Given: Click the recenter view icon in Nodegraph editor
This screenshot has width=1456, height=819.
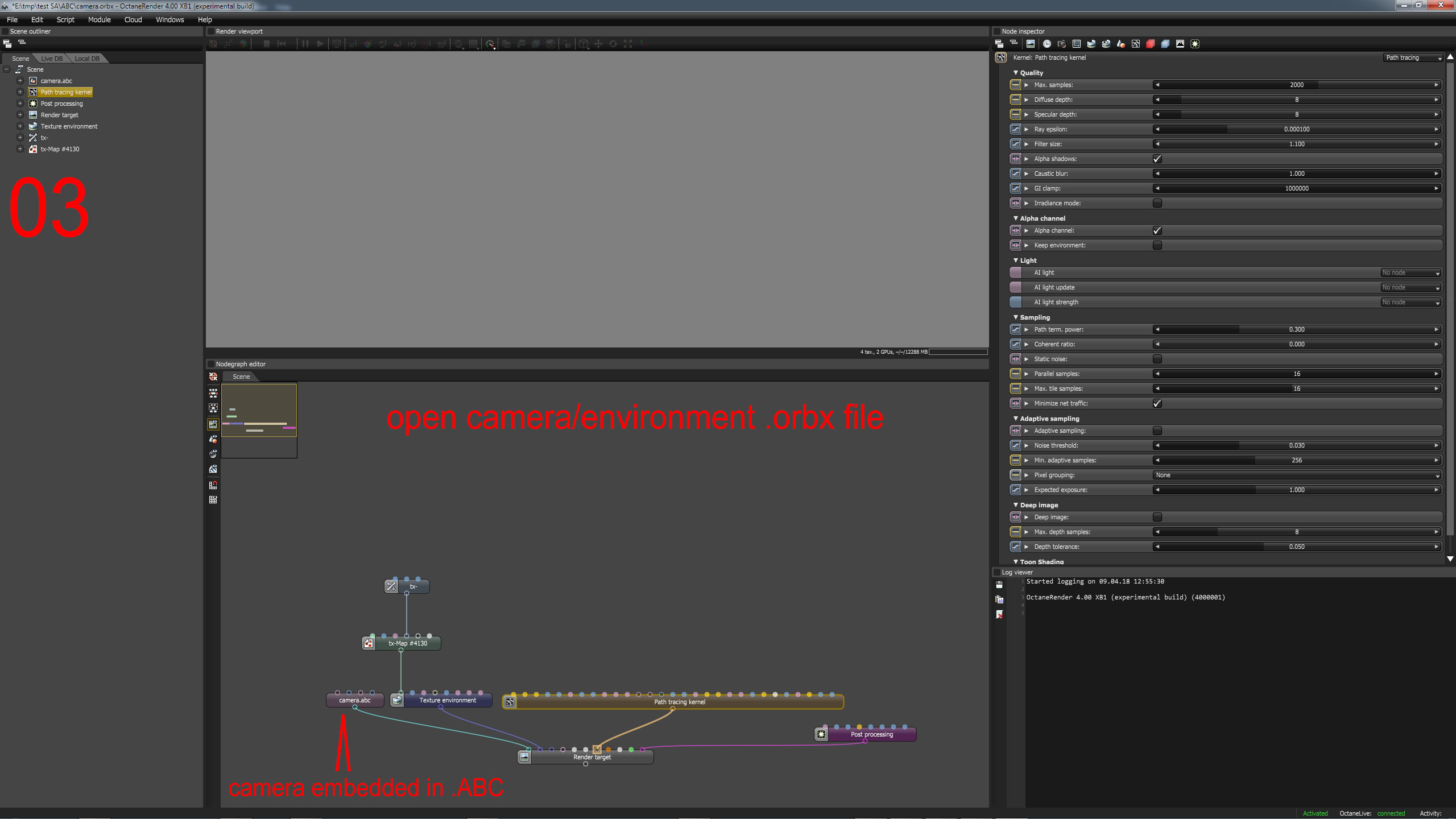Looking at the screenshot, I should click(x=213, y=377).
